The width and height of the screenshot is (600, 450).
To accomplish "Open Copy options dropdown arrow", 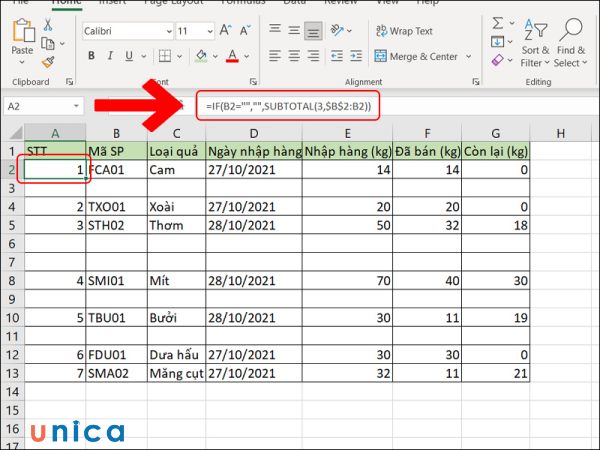I will click(x=62, y=44).
